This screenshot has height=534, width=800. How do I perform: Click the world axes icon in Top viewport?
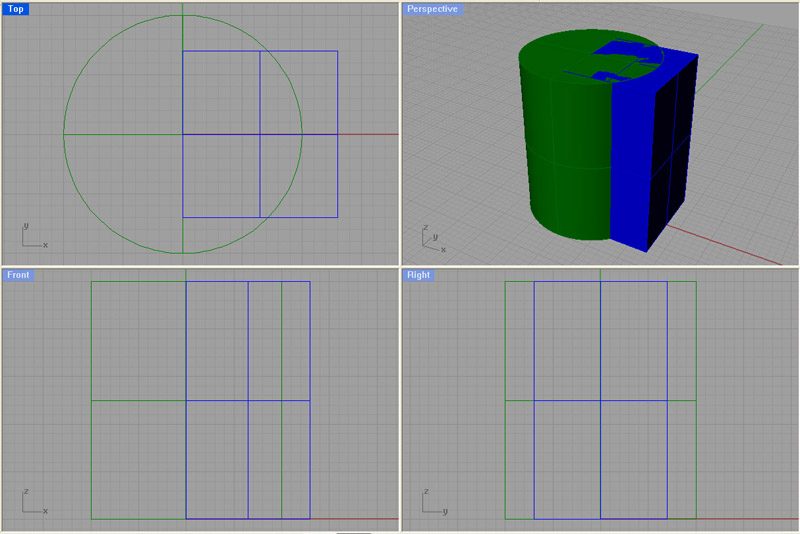[x=34, y=236]
